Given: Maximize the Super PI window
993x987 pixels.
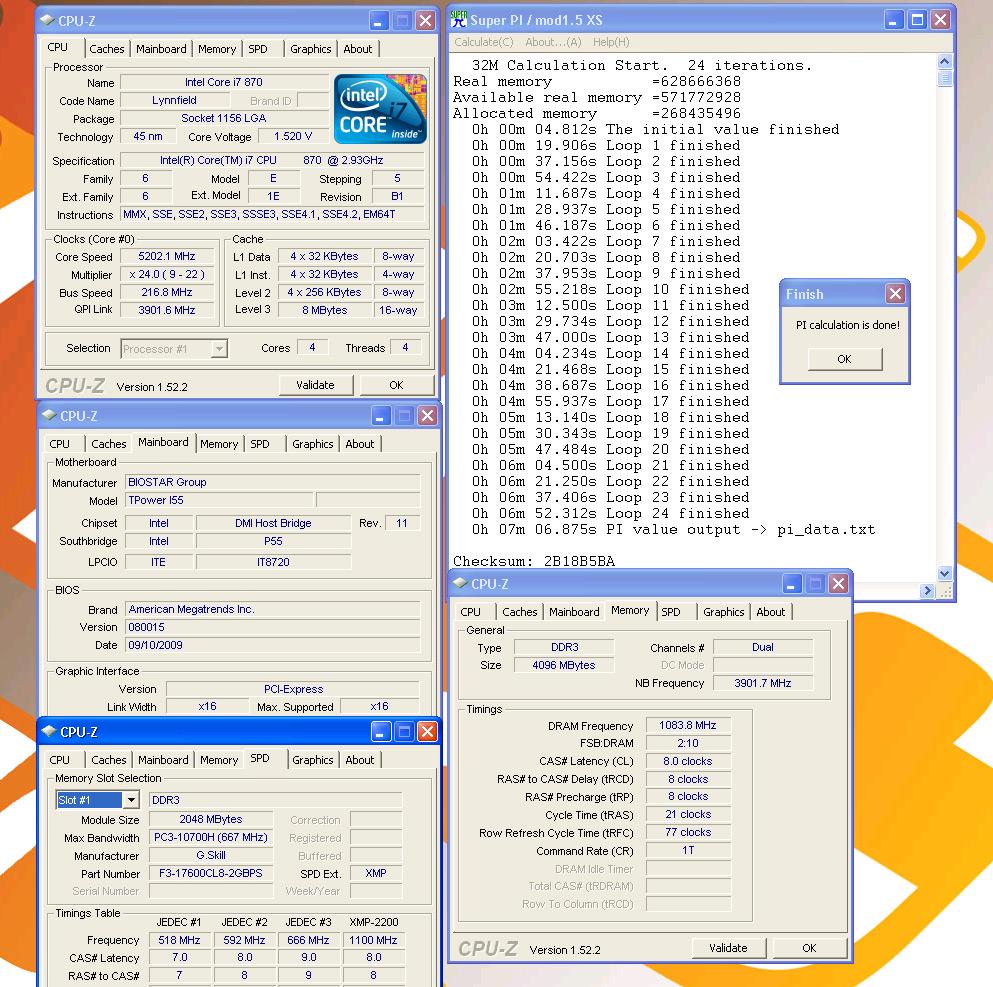Looking at the screenshot, I should click(x=917, y=20).
